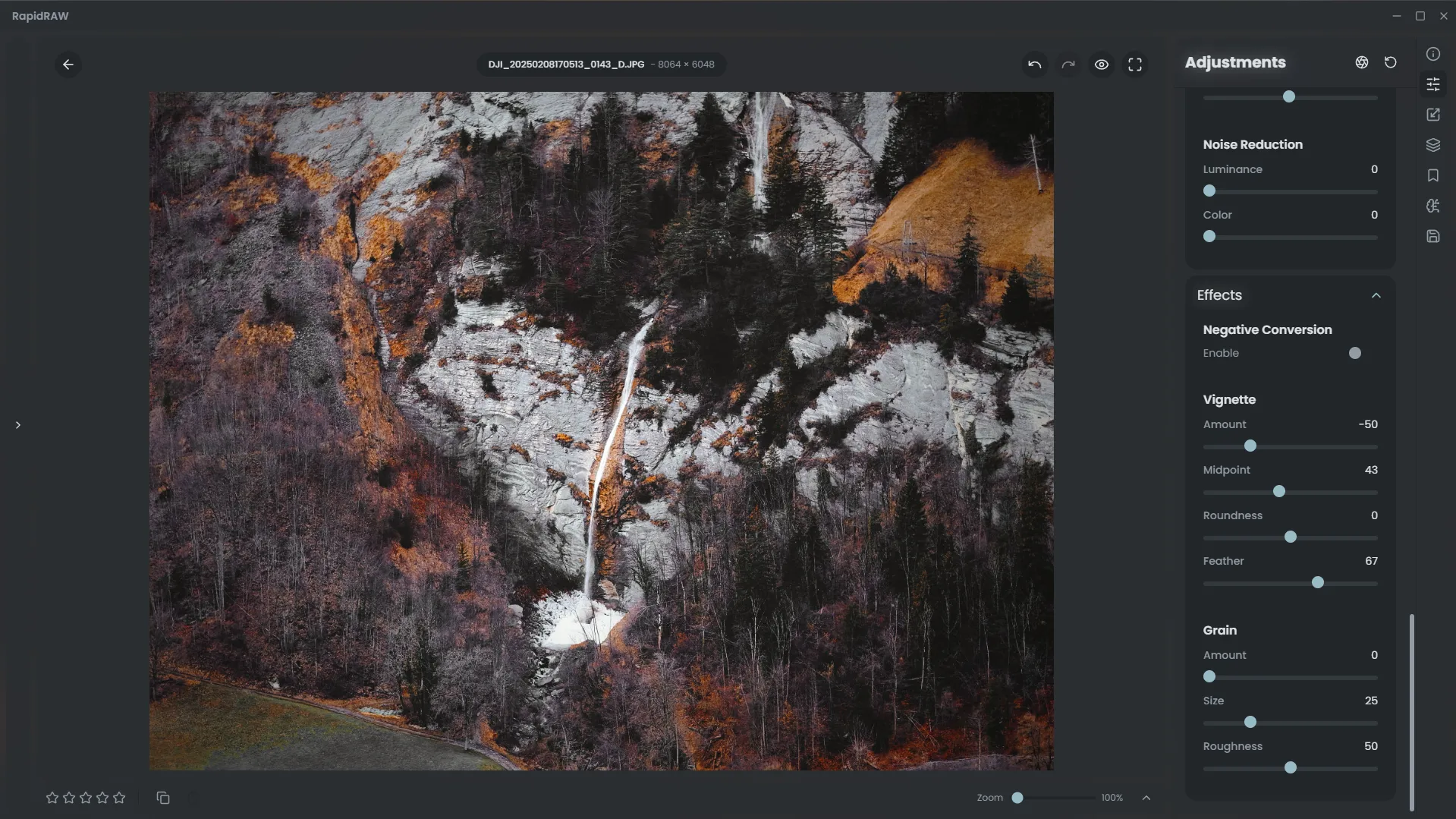
Task: Switch to the Metadata info tab
Action: click(1432, 54)
